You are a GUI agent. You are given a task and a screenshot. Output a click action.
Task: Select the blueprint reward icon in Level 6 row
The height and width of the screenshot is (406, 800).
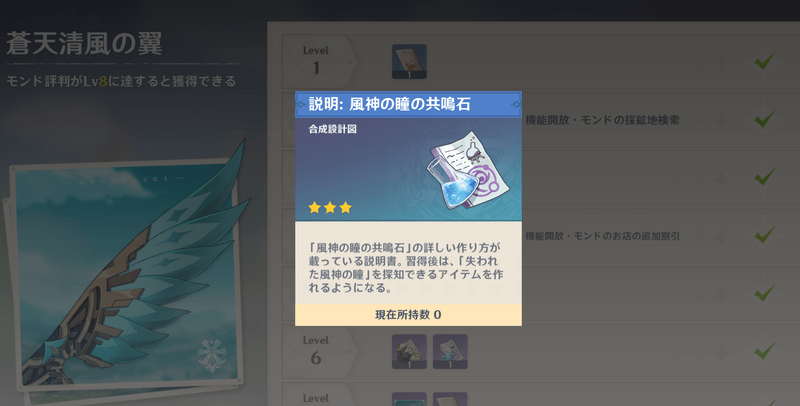click(450, 351)
